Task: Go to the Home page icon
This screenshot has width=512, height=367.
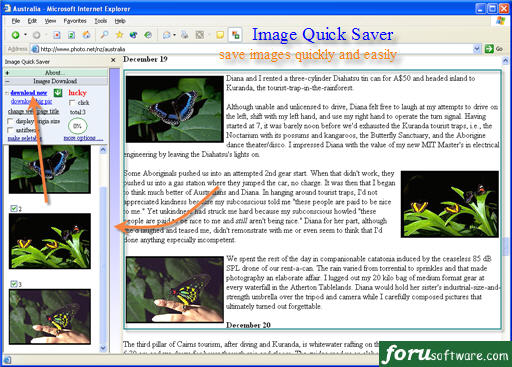Action: click(87, 35)
